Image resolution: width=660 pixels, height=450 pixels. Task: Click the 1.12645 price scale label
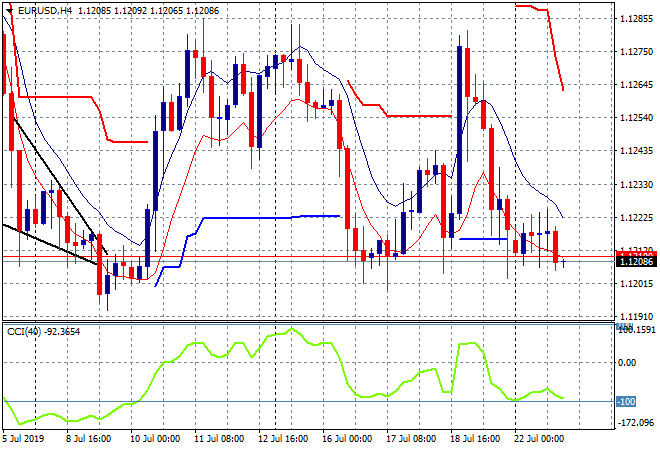636,85
